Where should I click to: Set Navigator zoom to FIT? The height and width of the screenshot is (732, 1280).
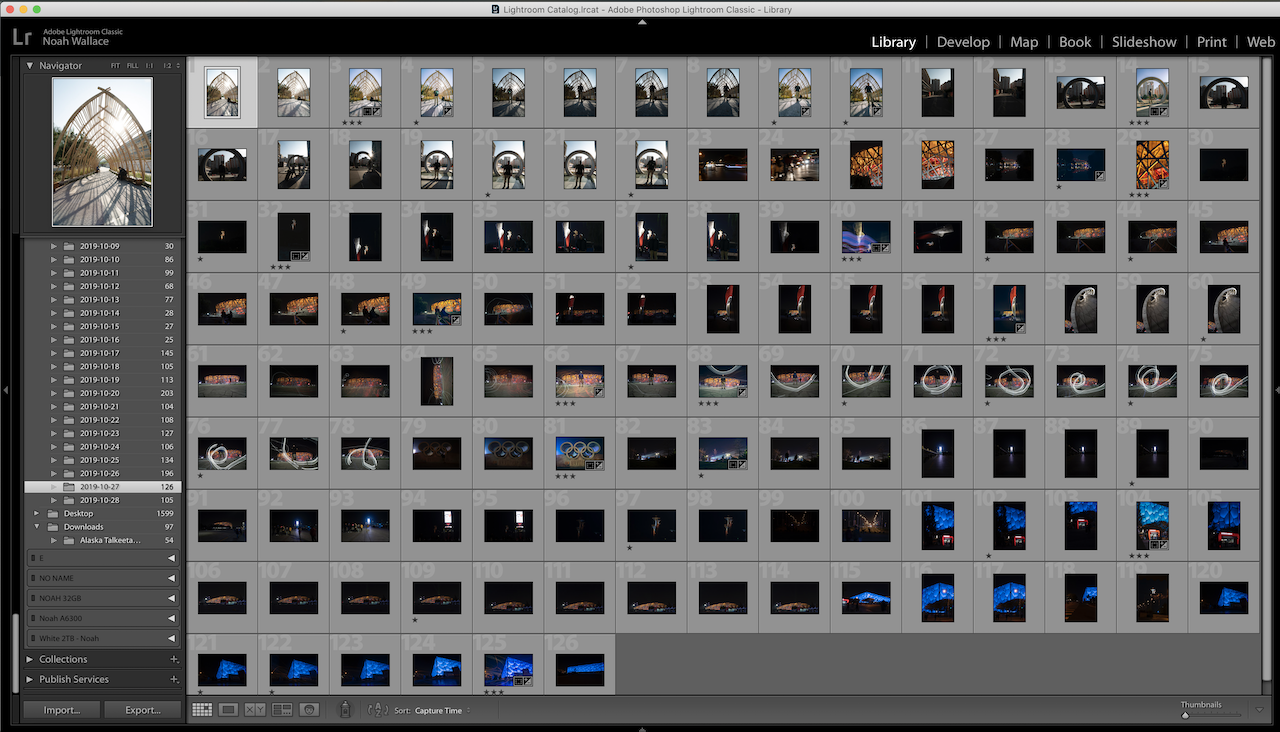tap(115, 66)
